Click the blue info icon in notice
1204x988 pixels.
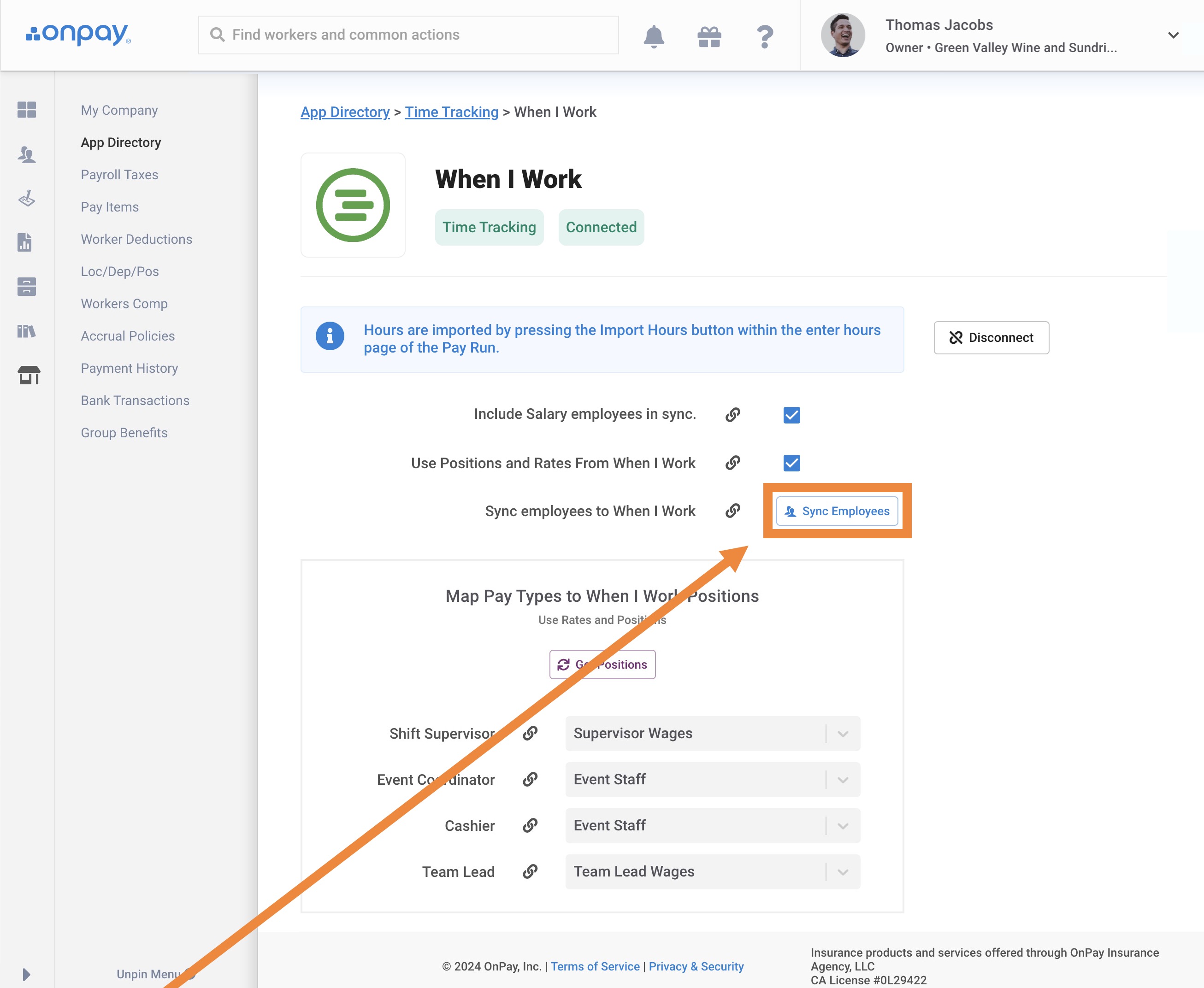[x=330, y=336]
